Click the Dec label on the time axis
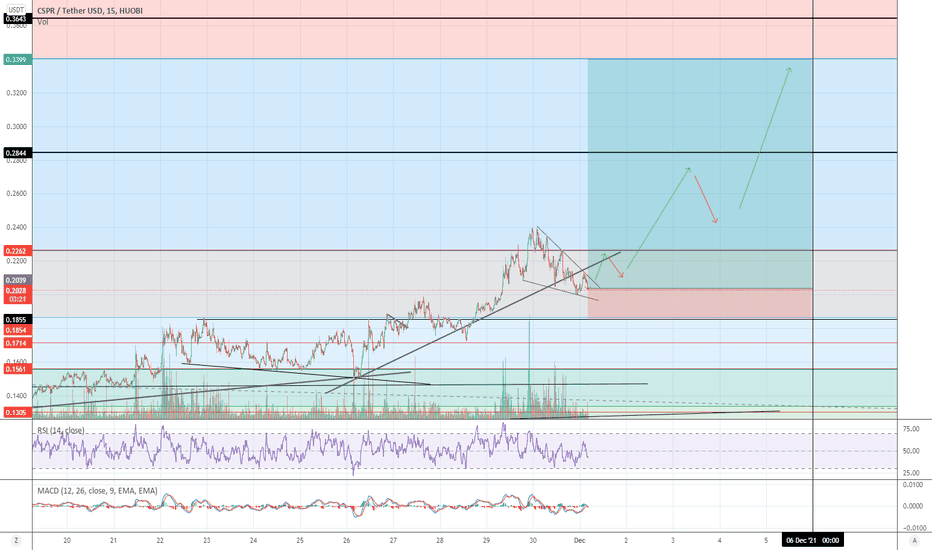 pyautogui.click(x=580, y=540)
